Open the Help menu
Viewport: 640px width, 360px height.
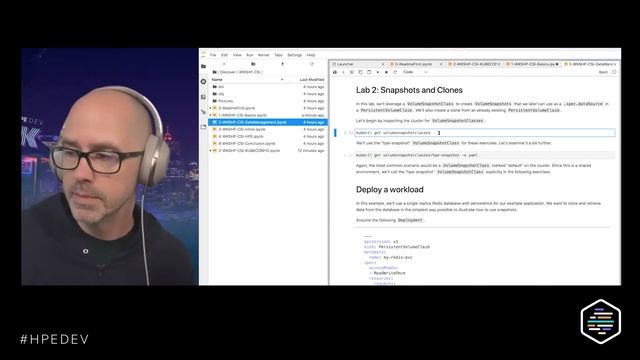(x=311, y=55)
